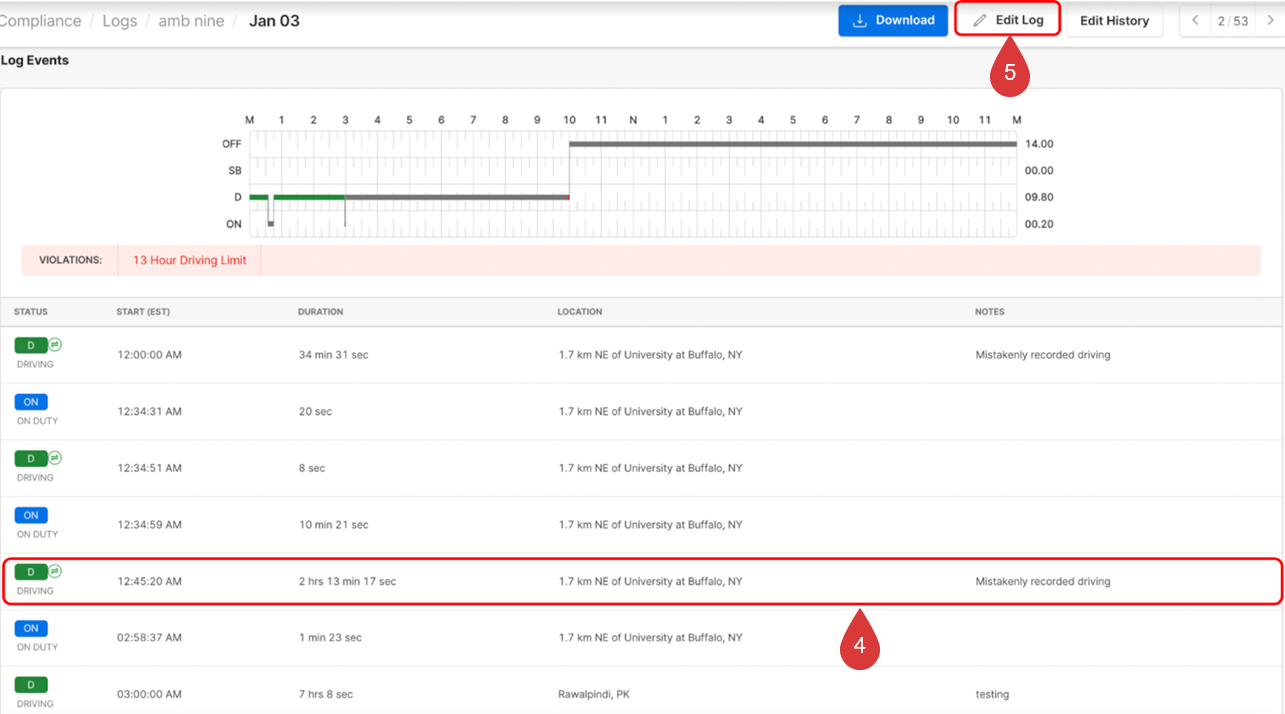
Task: Click the Logs breadcrumb link
Action: (119, 20)
